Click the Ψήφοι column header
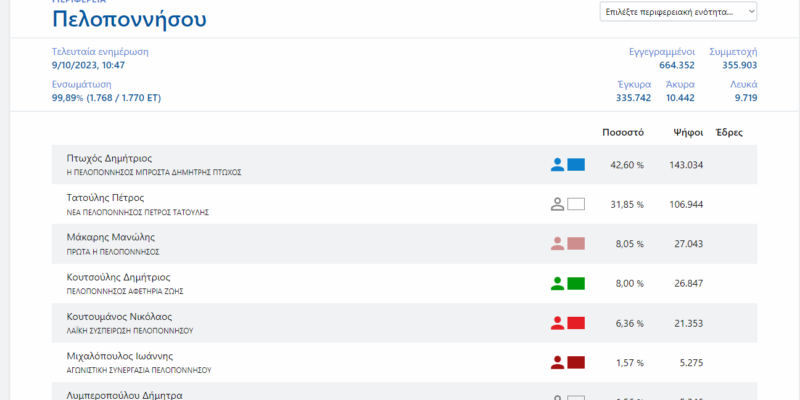Image resolution: width=800 pixels, height=400 pixels. pyautogui.click(x=687, y=132)
